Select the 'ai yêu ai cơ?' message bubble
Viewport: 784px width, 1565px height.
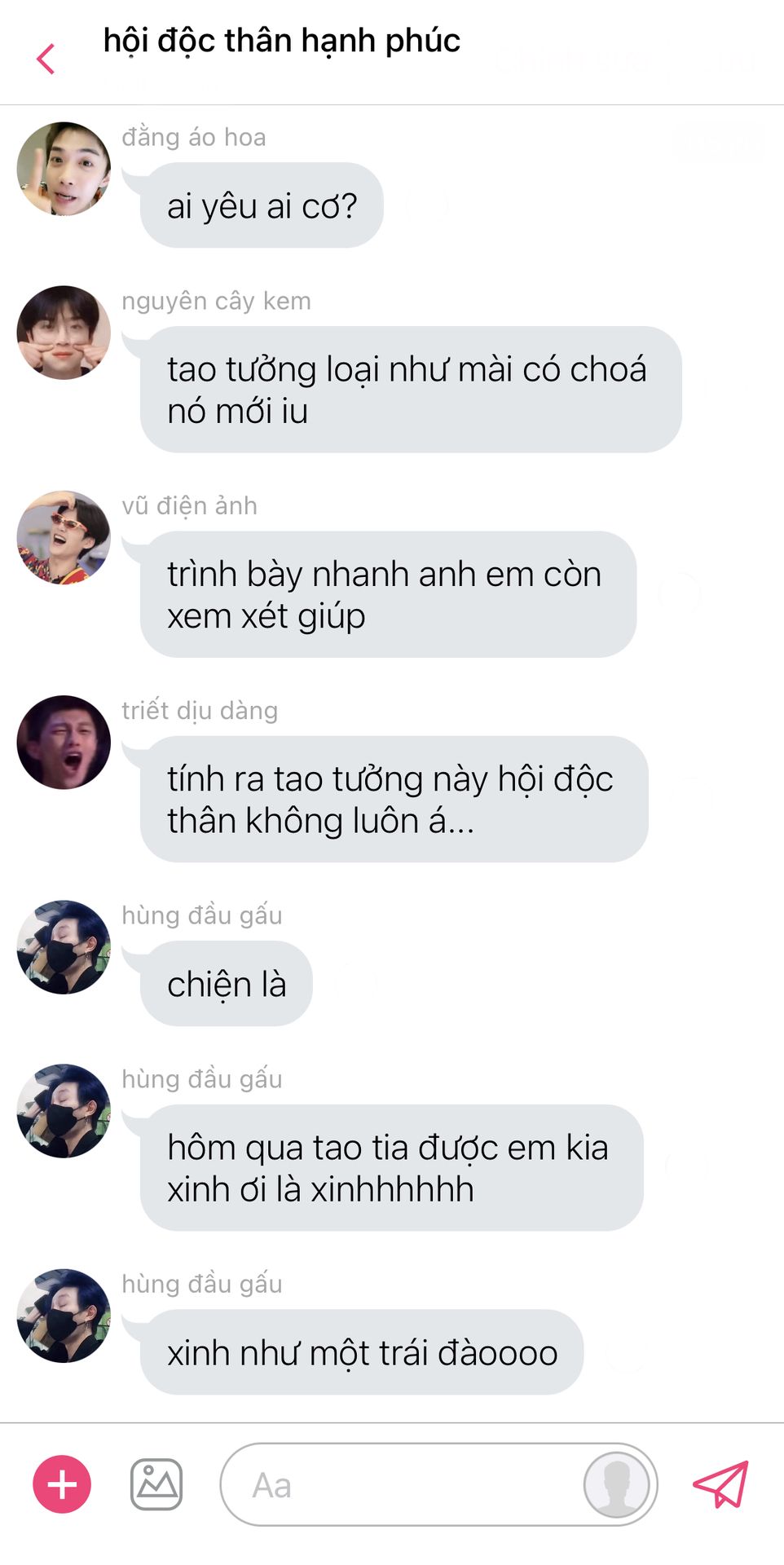pos(262,205)
